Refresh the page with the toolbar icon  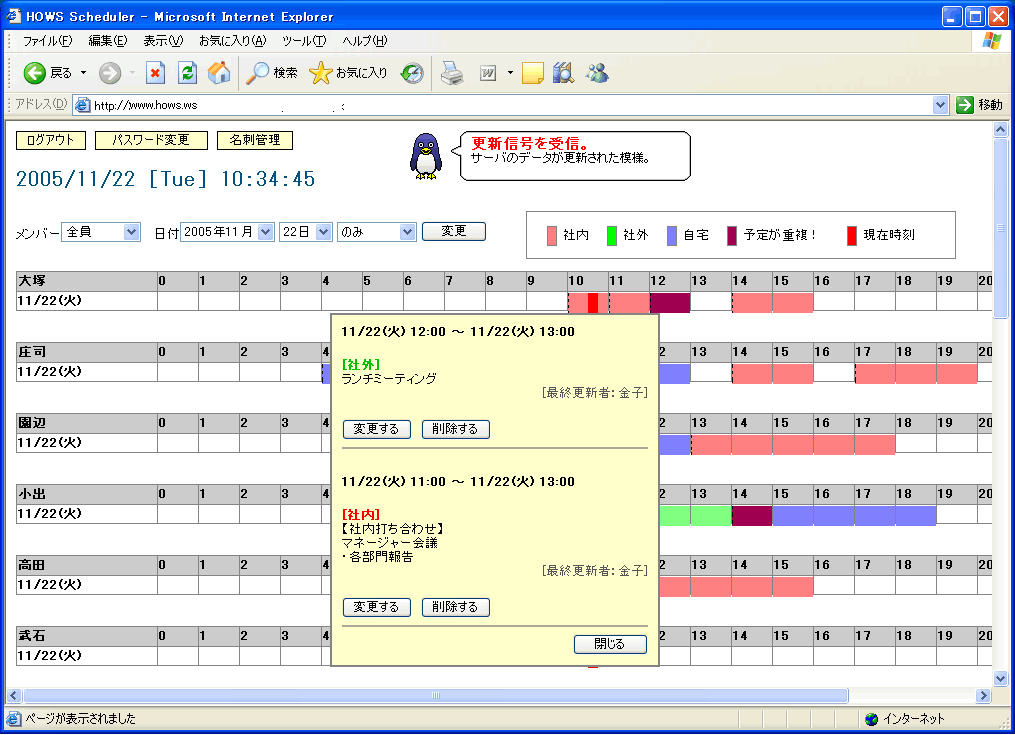click(187, 73)
